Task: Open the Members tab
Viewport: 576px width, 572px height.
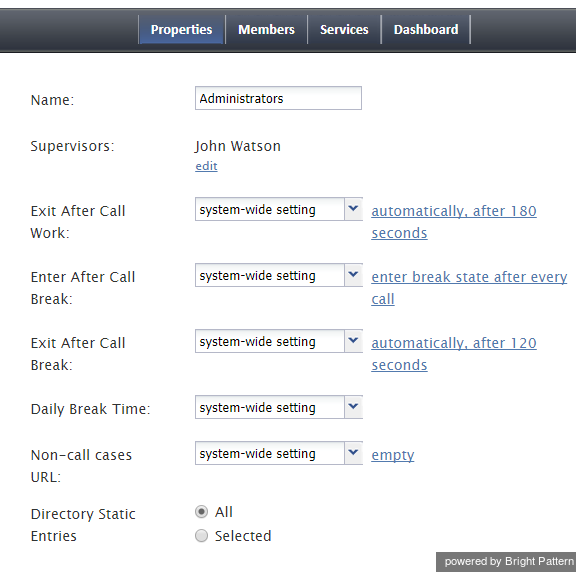Action: click(x=266, y=29)
